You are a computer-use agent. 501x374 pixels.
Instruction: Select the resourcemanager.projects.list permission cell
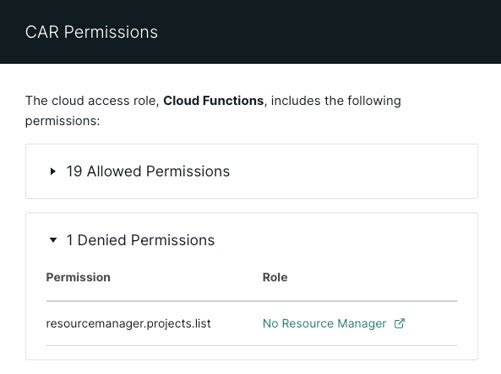pos(128,323)
